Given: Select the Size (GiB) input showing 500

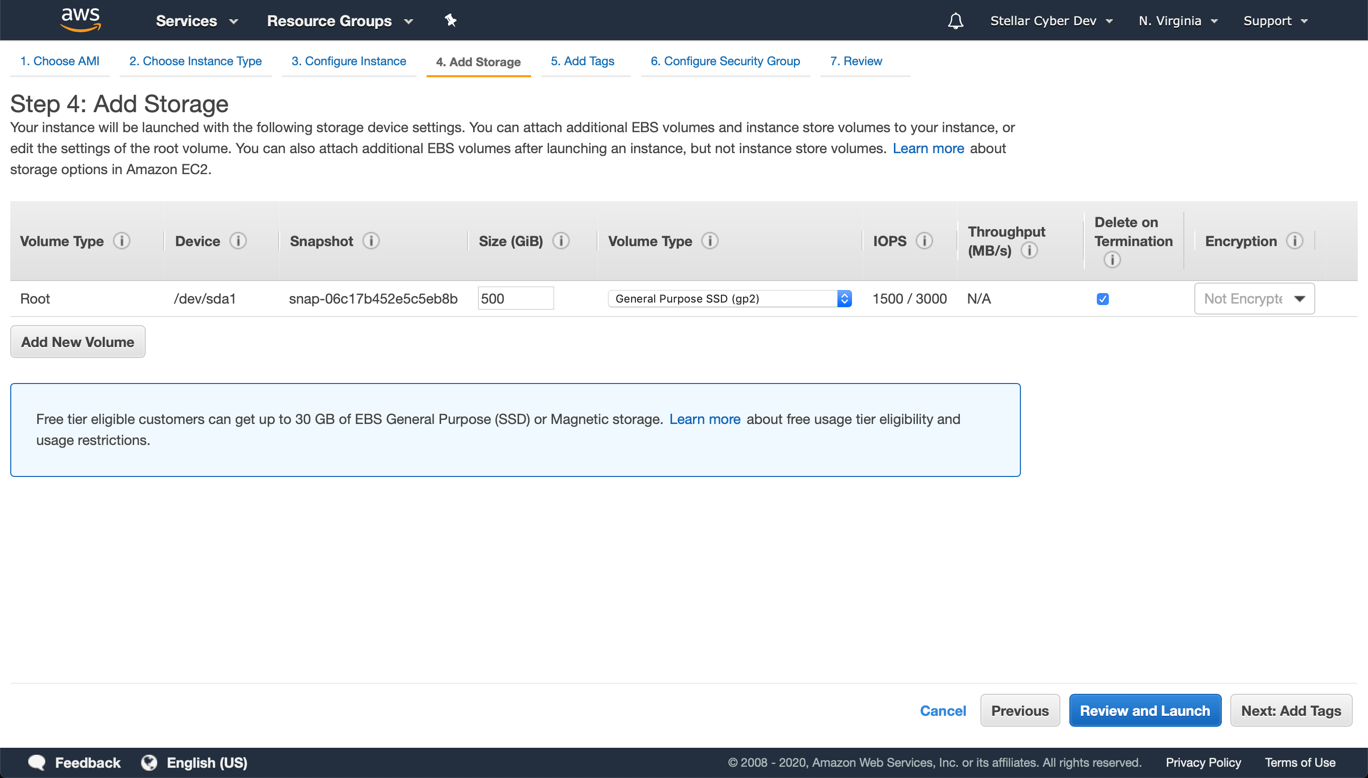Looking at the screenshot, I should pyautogui.click(x=515, y=298).
